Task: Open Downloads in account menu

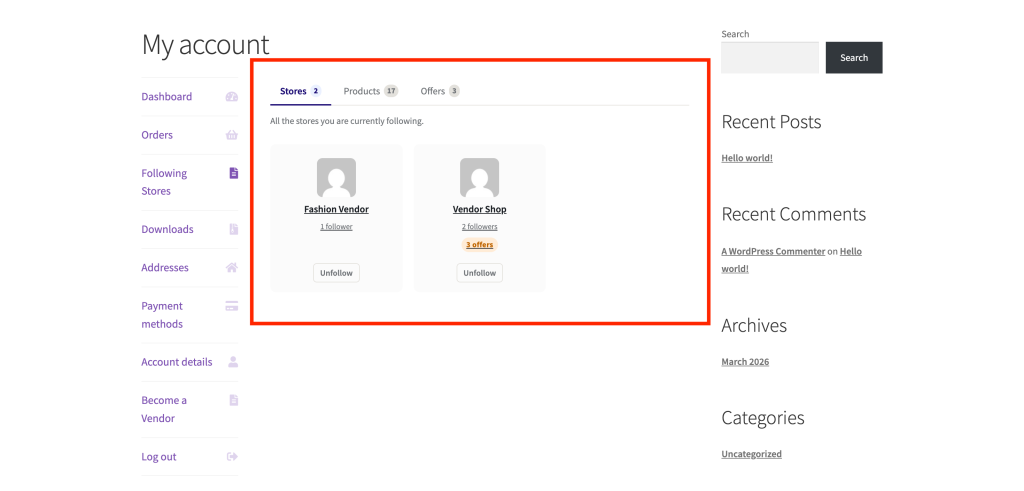Action: point(167,229)
